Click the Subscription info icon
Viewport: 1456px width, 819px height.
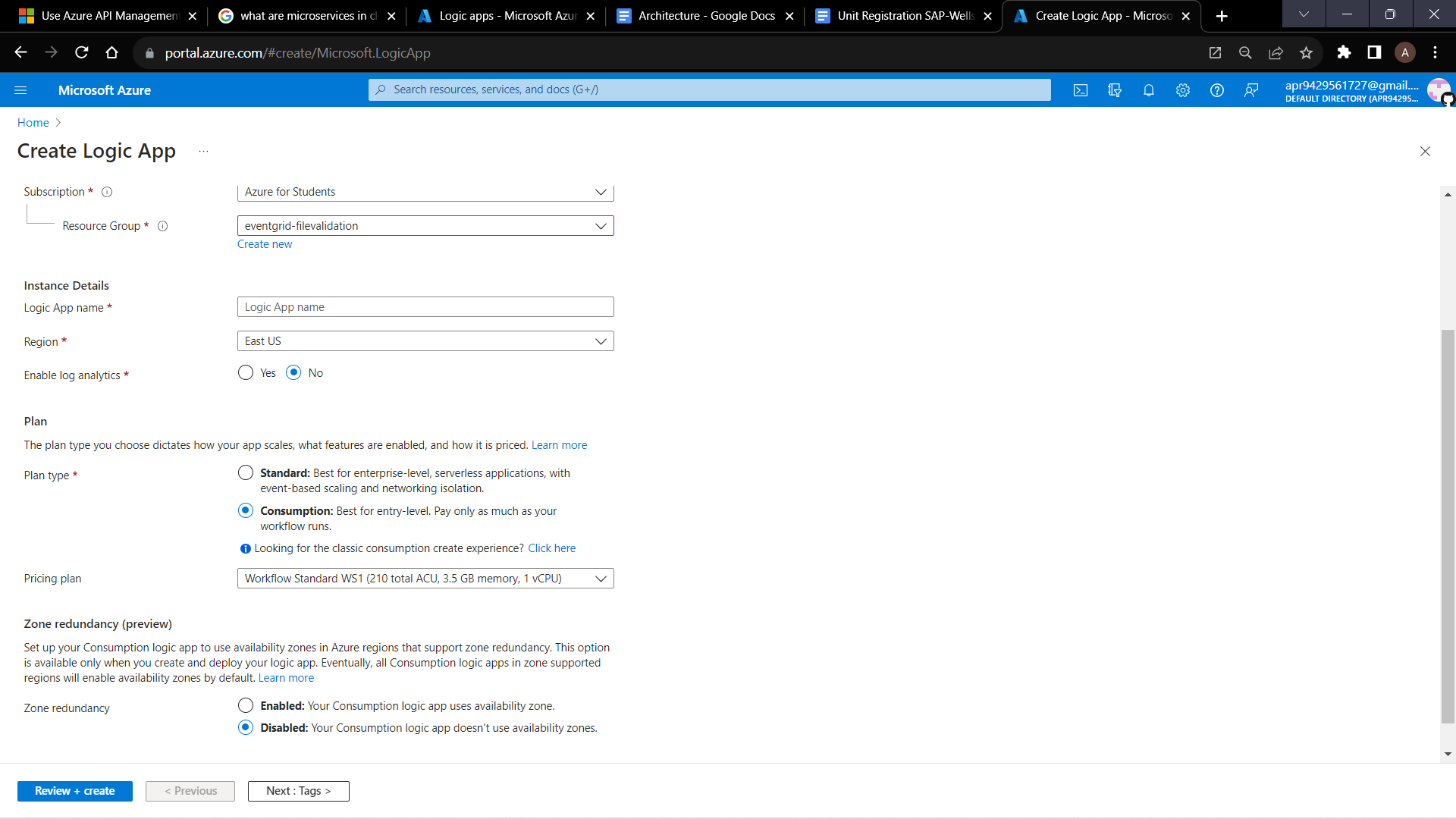(x=107, y=192)
